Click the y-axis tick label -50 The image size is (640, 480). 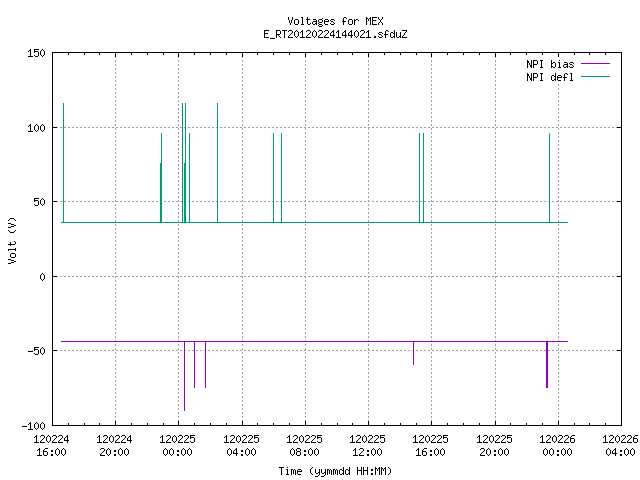tap(36, 351)
